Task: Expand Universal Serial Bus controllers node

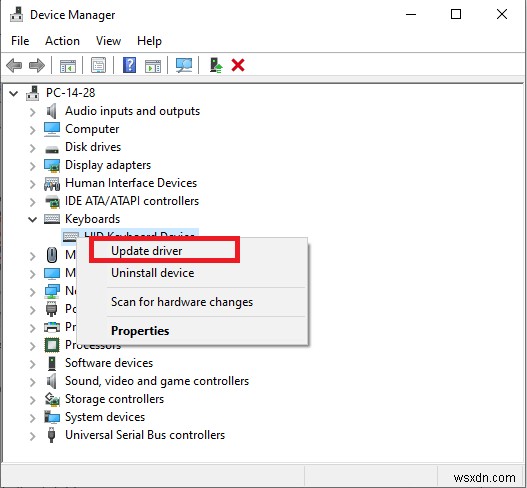Action: [33, 436]
